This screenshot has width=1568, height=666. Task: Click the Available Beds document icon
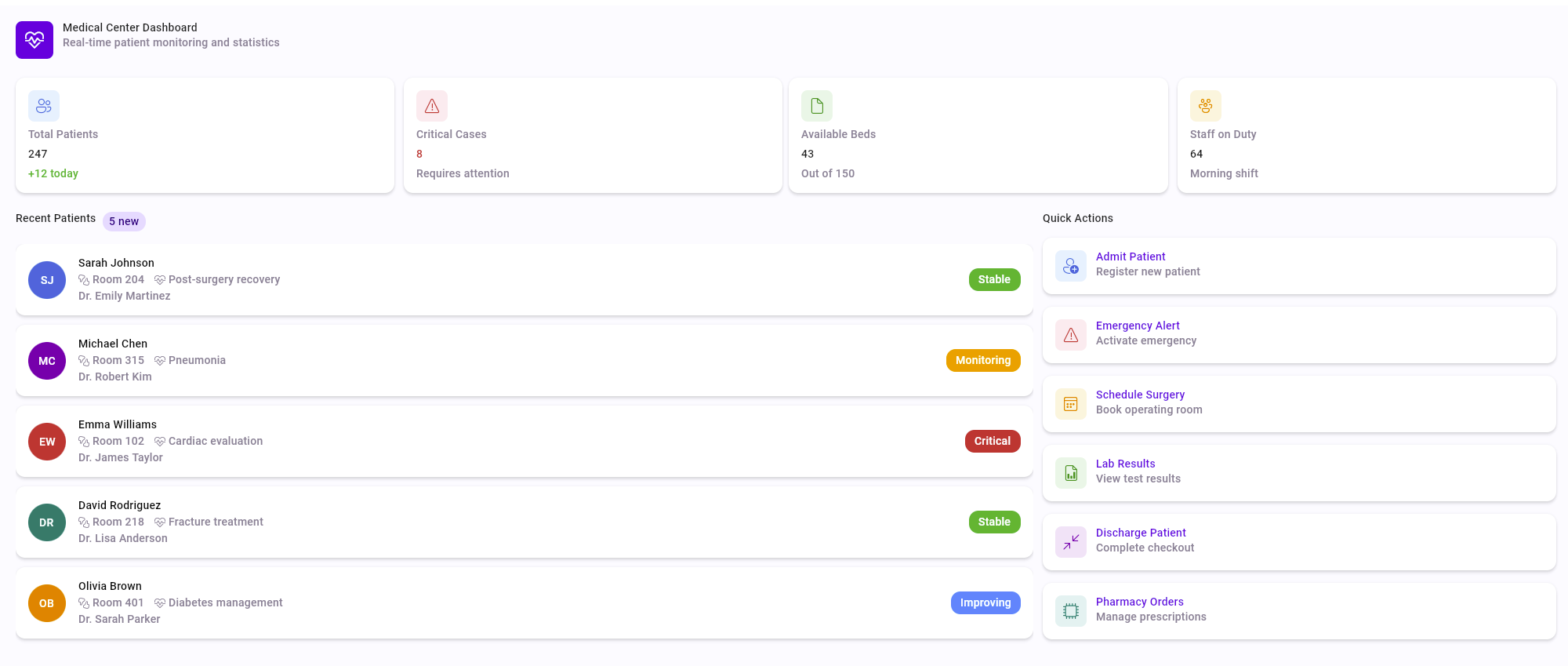[817, 106]
